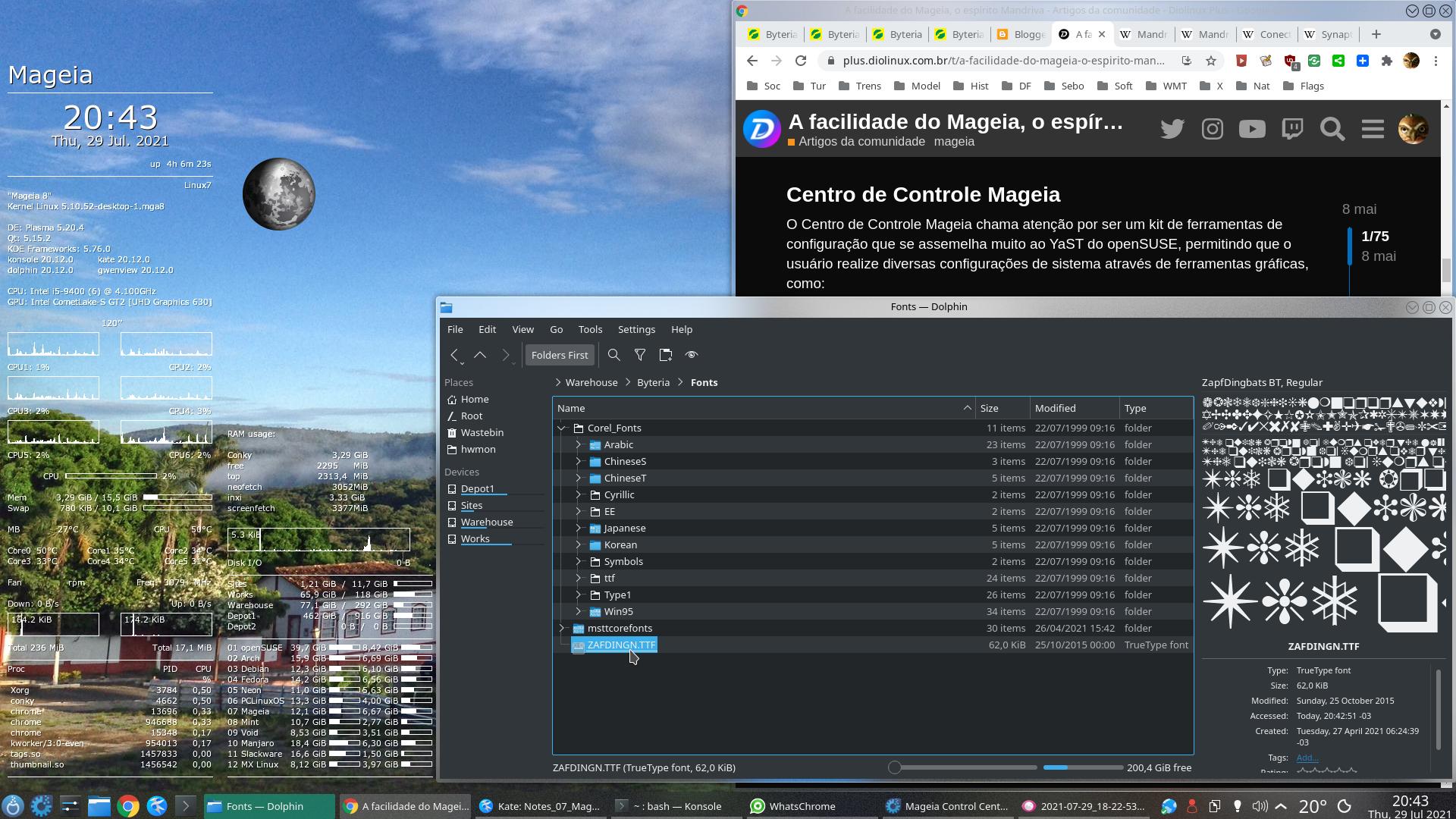Click the Diolinux logo

click(762, 129)
